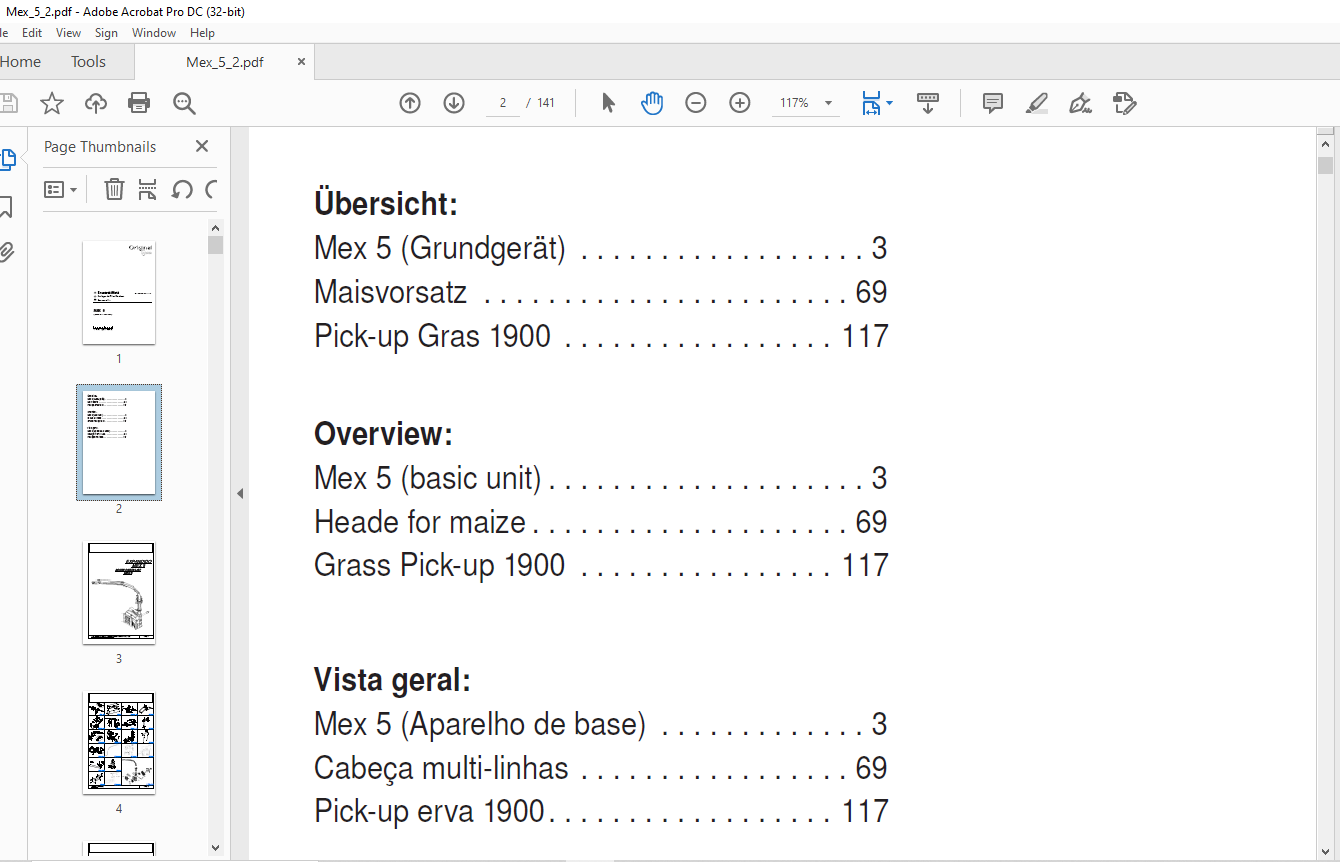Open the find text magnifier icon
Screen dimensions: 1340x862
point(184,103)
